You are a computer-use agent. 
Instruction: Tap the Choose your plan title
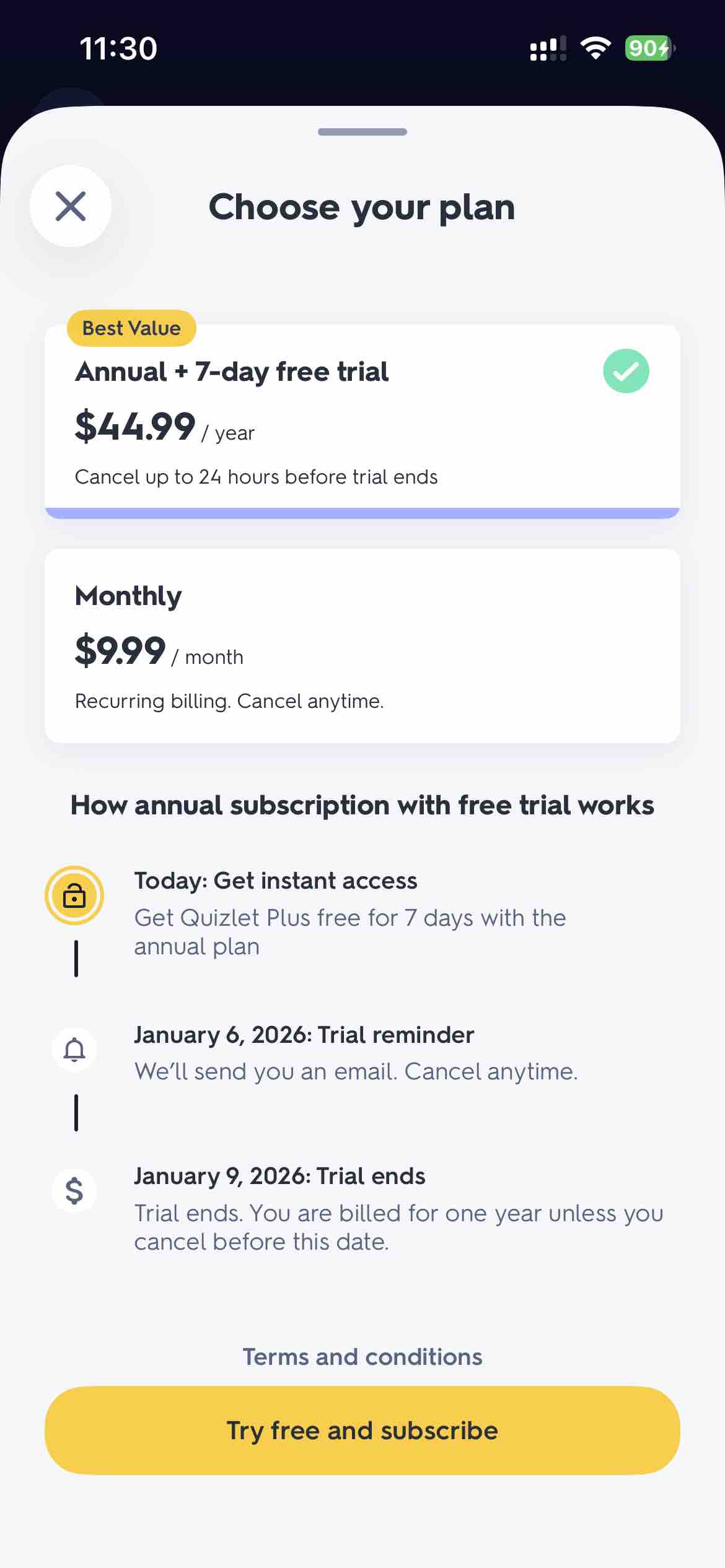pos(362,207)
